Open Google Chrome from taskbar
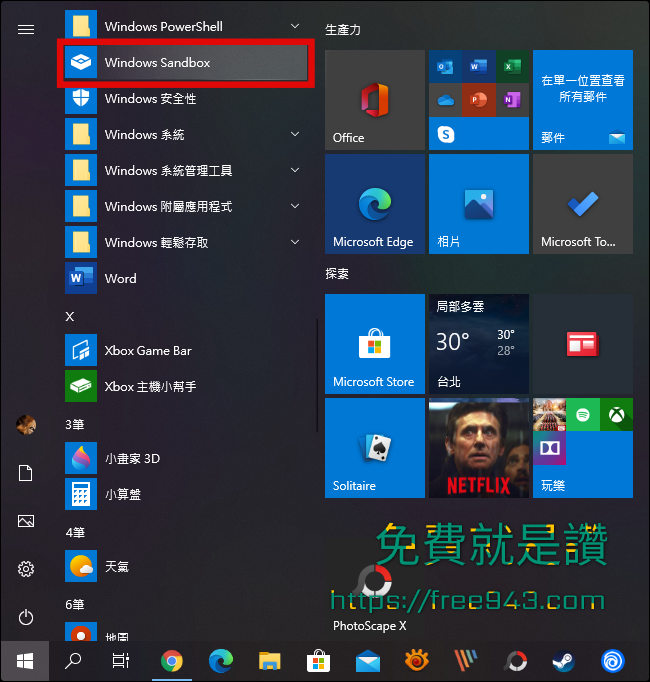650x682 pixels. 172,661
